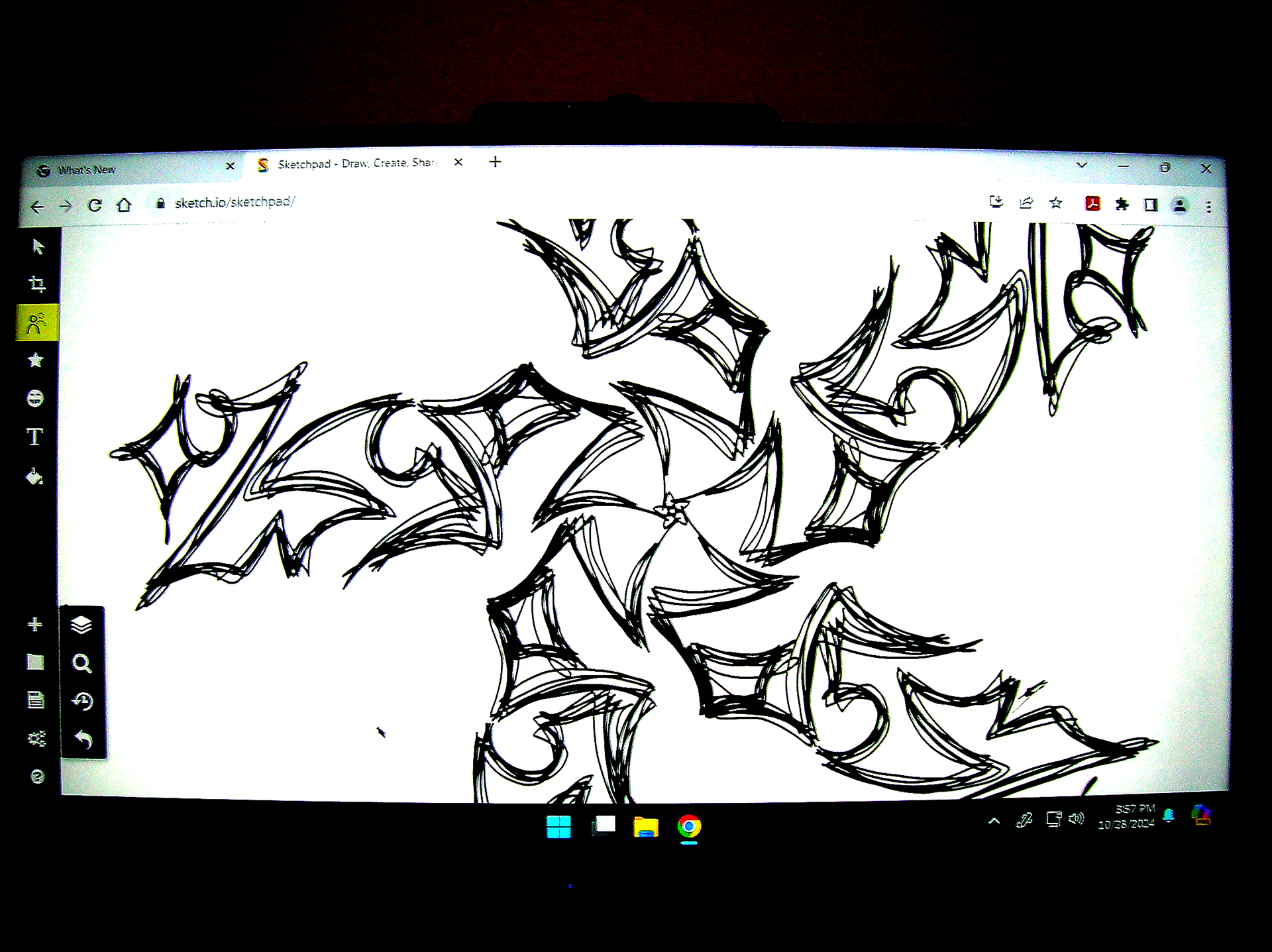This screenshot has width=1272, height=952.
Task: Open the folder Import icon
Action: 35,662
